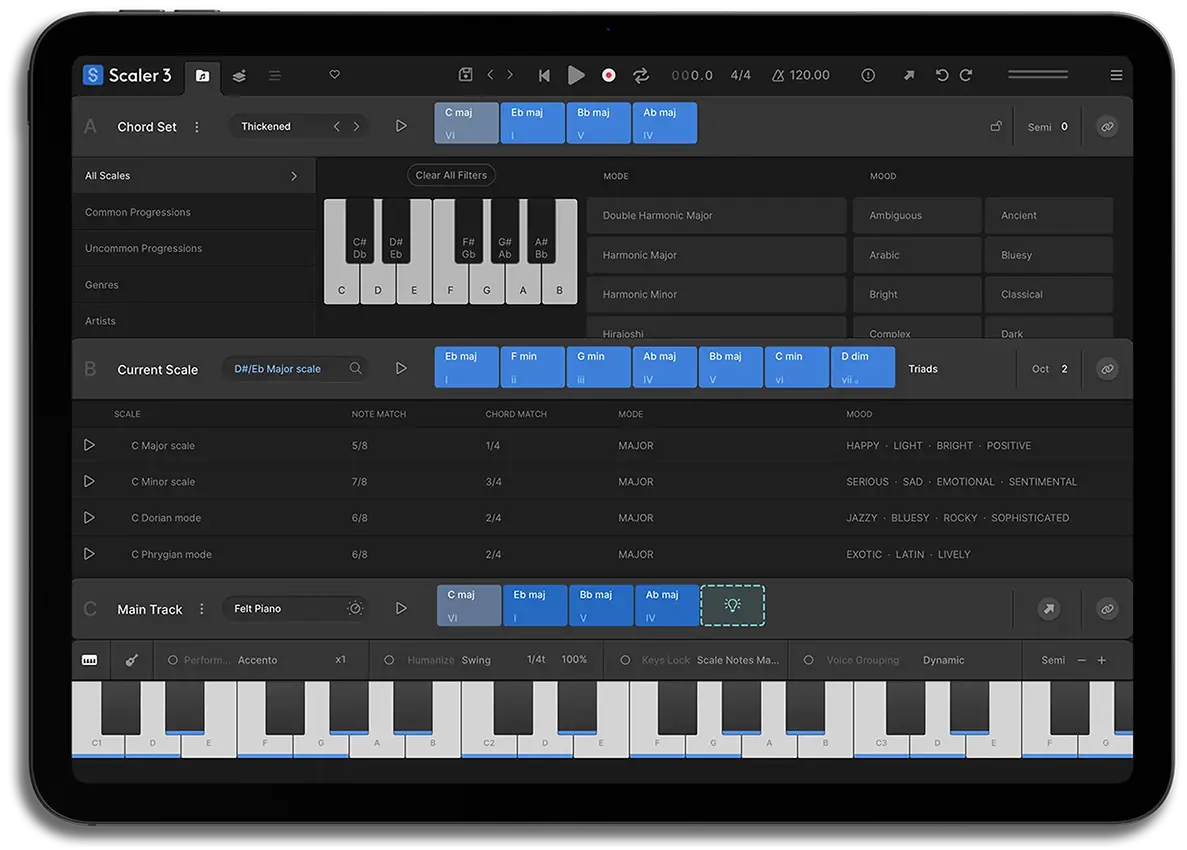
Task: Click the Clear All Filters button
Action: [451, 175]
